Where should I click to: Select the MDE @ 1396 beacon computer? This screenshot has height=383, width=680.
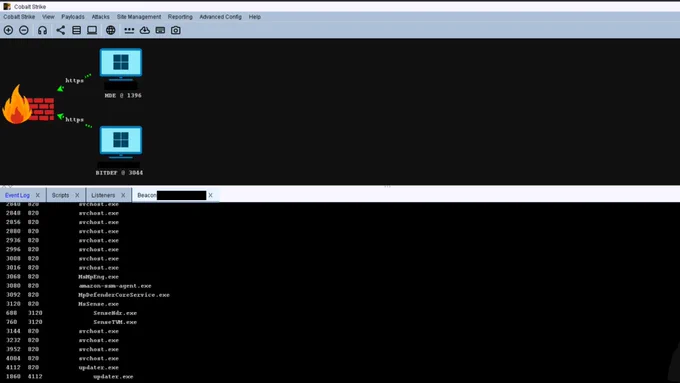click(x=121, y=64)
